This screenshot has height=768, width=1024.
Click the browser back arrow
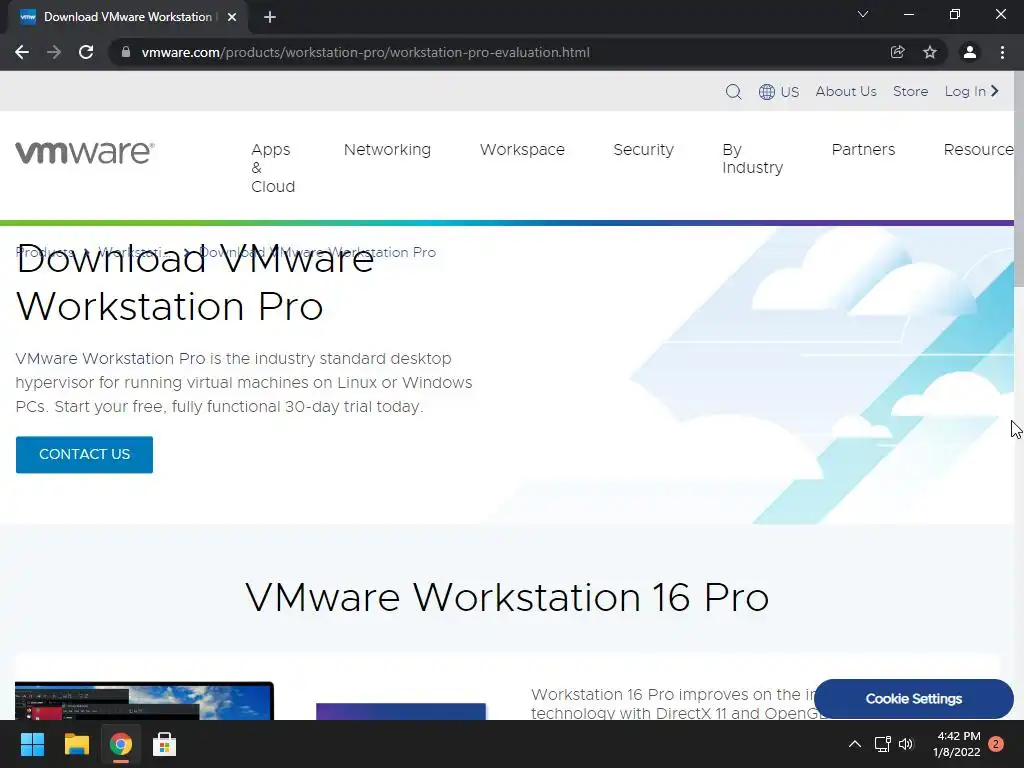click(22, 52)
